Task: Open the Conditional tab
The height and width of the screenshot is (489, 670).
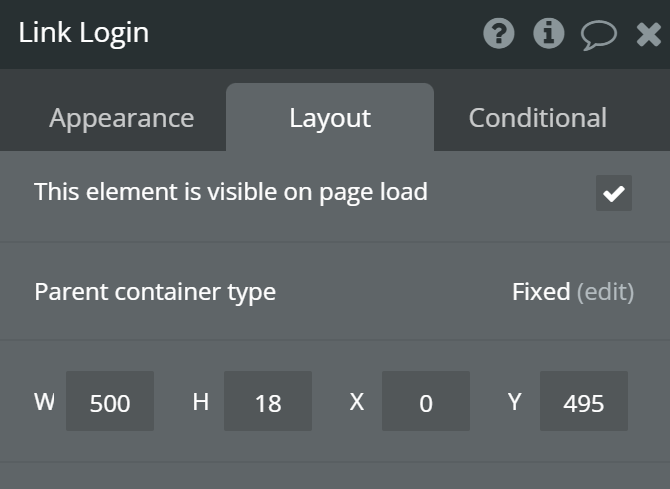Action: click(537, 118)
